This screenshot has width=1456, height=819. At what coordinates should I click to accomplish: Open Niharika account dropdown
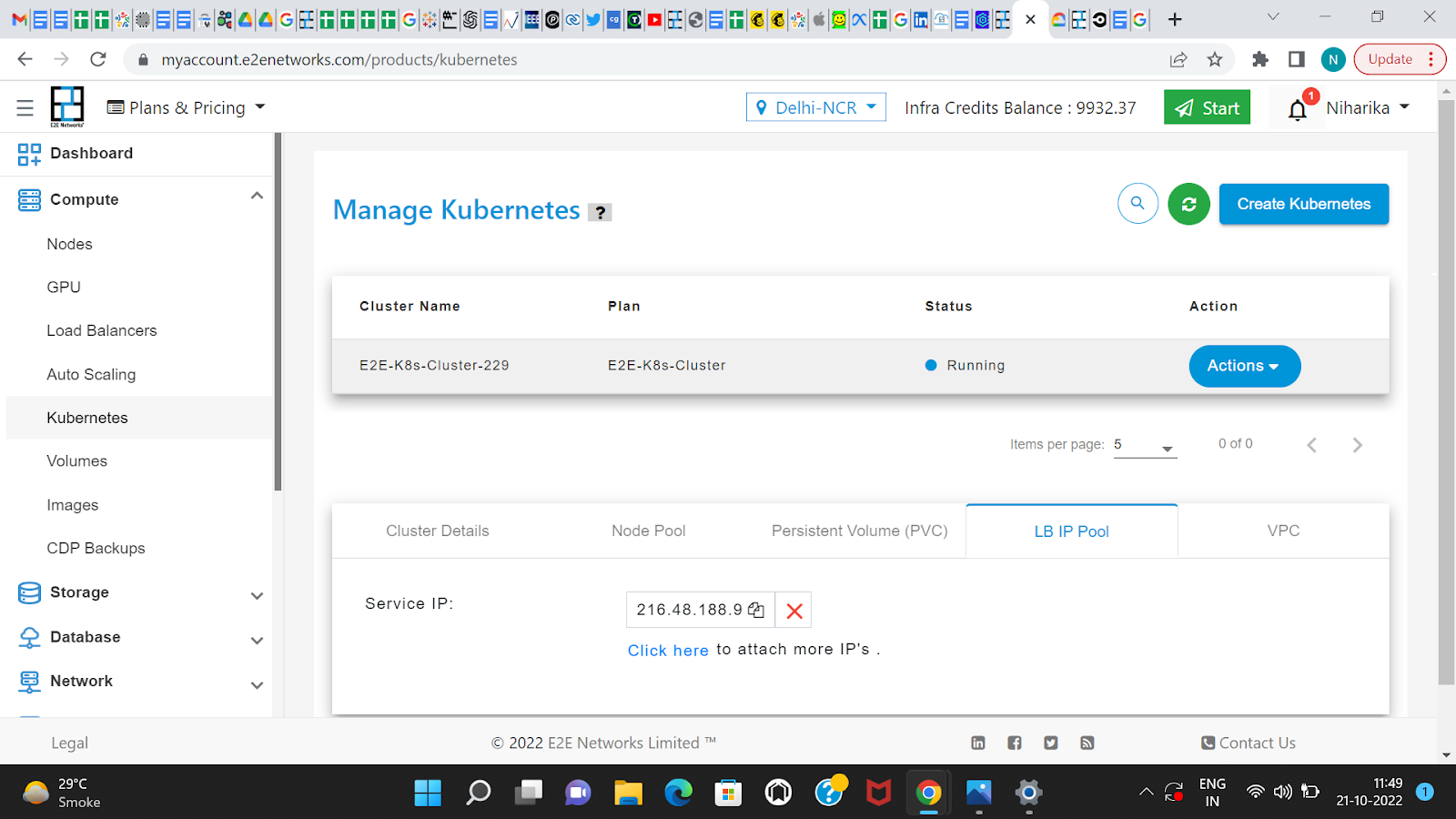pos(1367,107)
